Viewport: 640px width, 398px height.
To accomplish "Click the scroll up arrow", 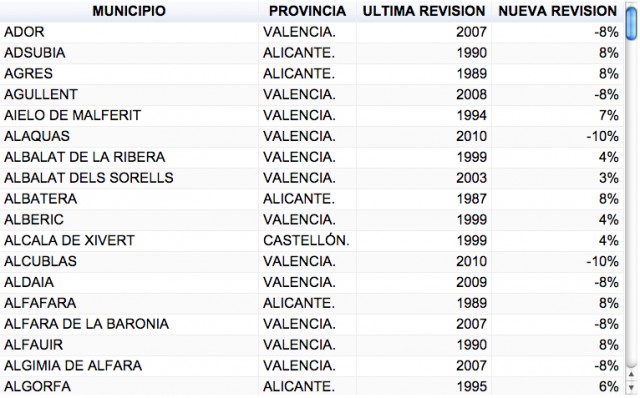I will point(631,374).
